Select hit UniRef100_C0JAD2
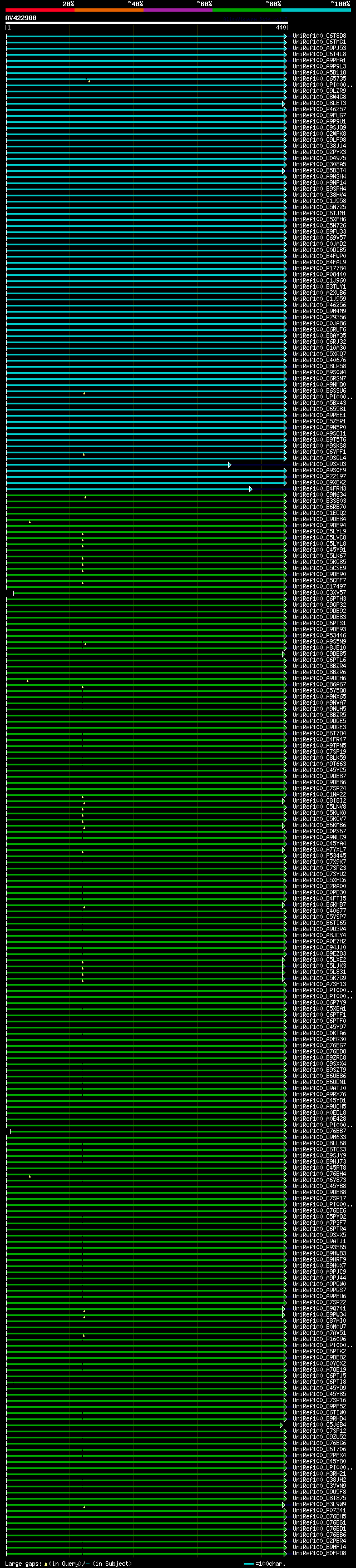Screen dimensions: 356x1568 [319, 244]
